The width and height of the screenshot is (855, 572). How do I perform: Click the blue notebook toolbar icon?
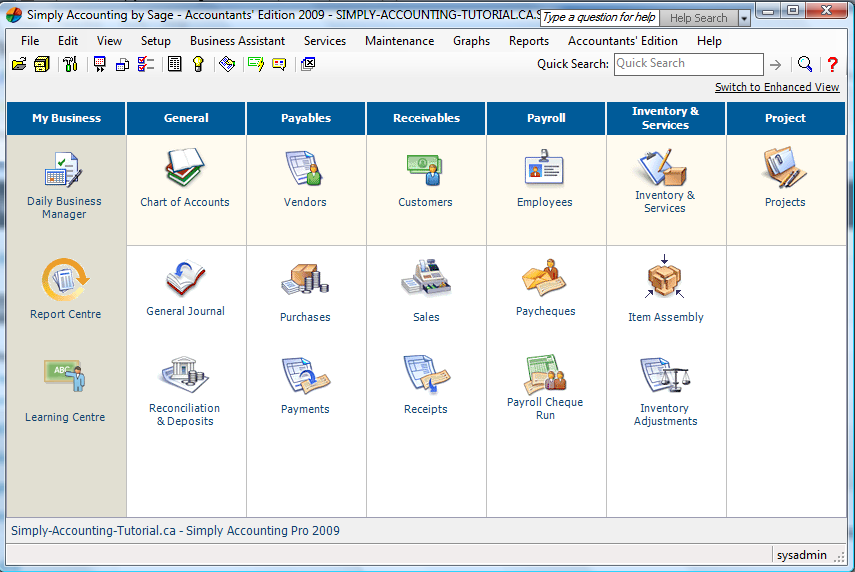(x=227, y=64)
